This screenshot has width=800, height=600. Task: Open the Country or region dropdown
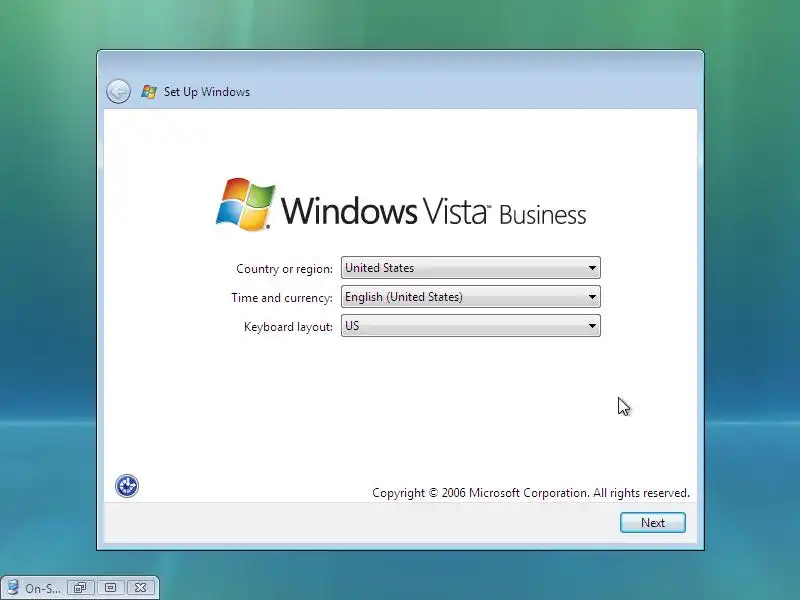[470, 268]
